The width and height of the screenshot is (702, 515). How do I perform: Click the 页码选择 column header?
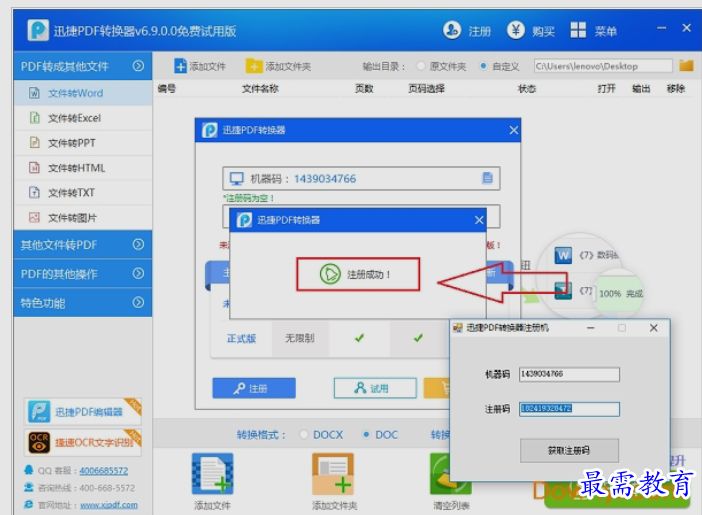[426, 89]
